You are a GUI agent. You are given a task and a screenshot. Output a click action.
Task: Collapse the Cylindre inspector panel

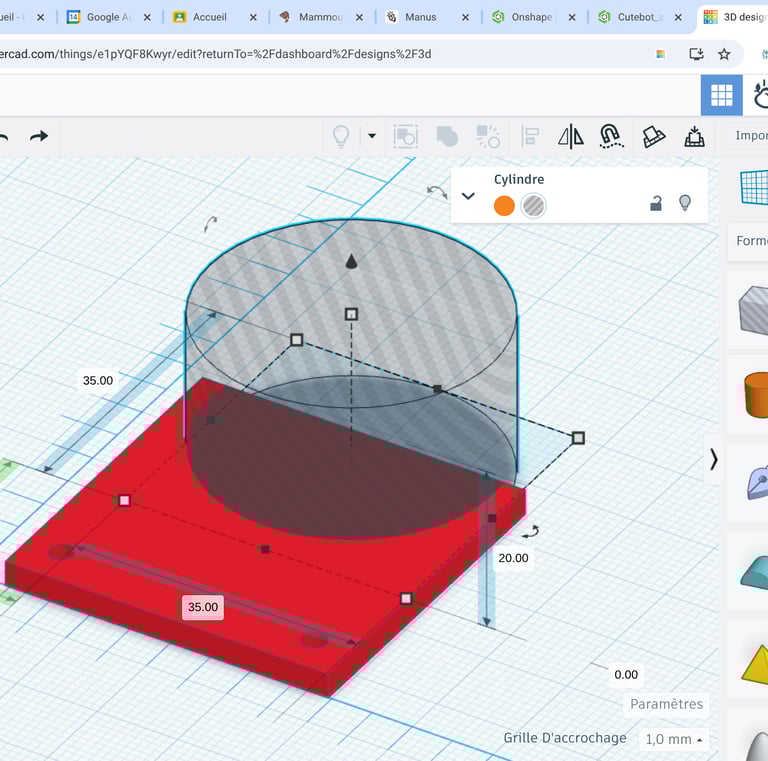click(x=468, y=196)
